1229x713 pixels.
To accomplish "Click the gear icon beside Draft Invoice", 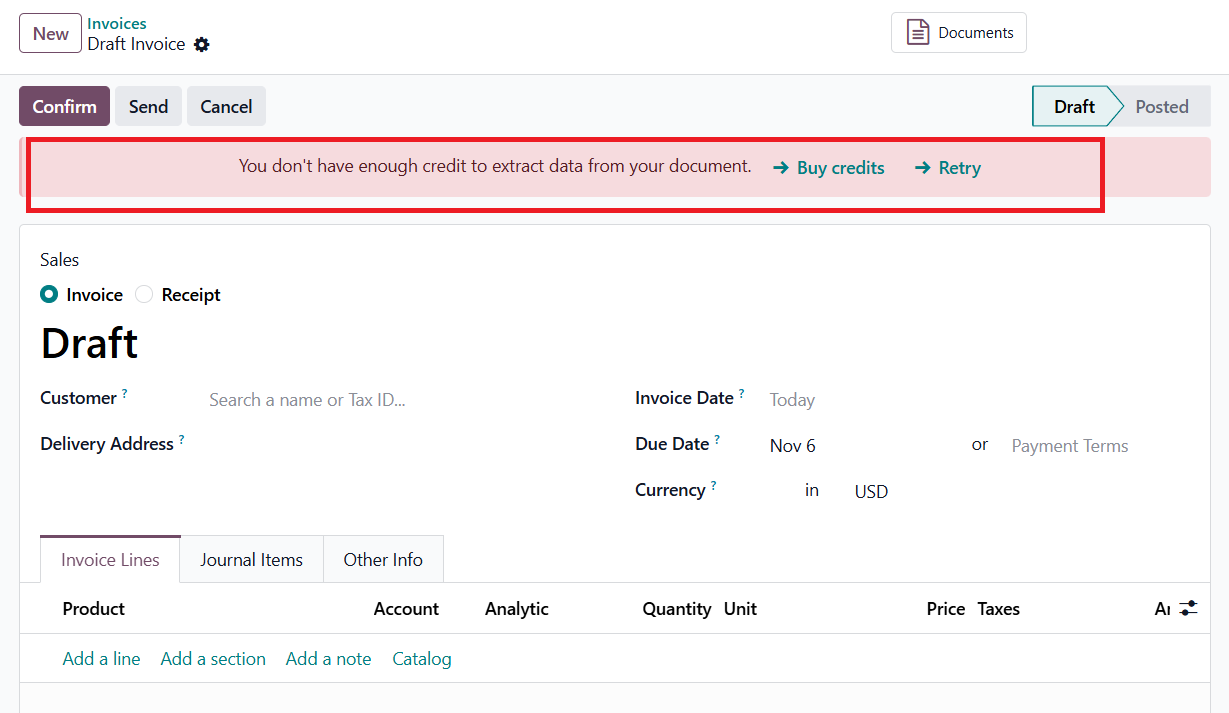I will 202,45.
